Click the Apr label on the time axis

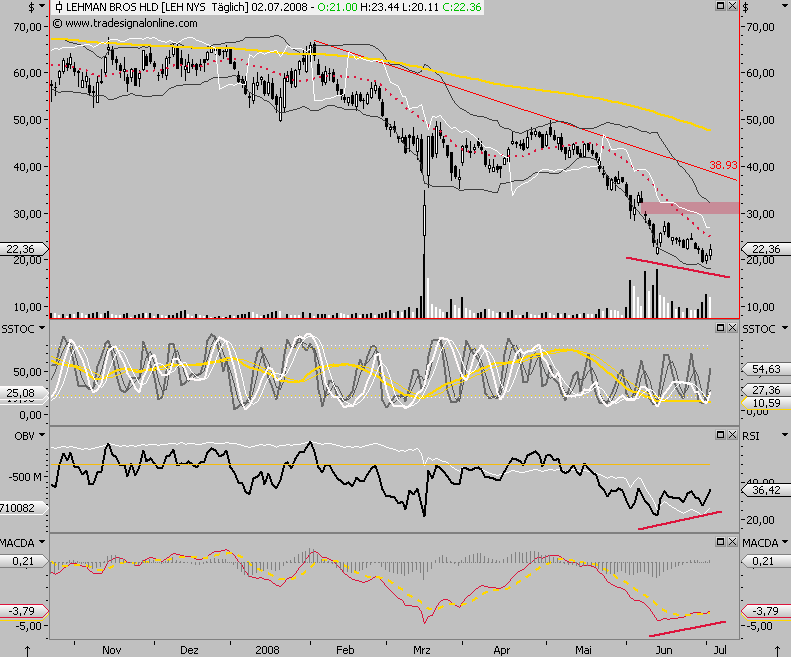502,650
